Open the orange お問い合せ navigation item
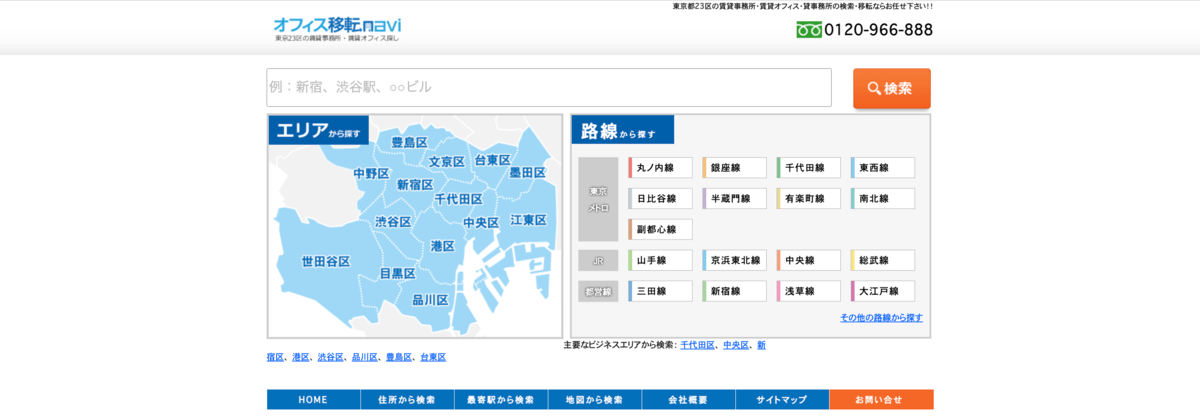 881,400
